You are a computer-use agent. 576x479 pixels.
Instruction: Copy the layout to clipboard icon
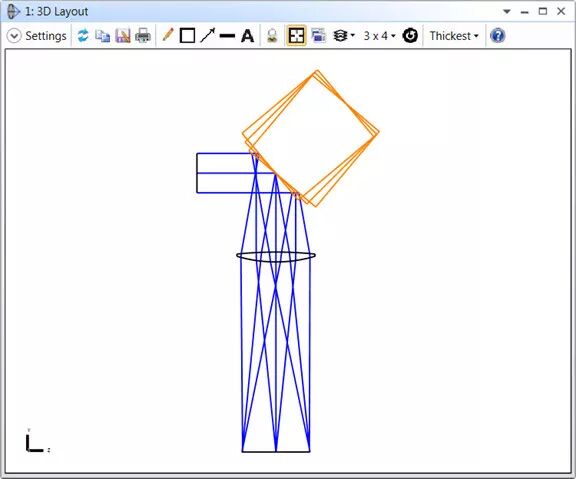(x=102, y=36)
